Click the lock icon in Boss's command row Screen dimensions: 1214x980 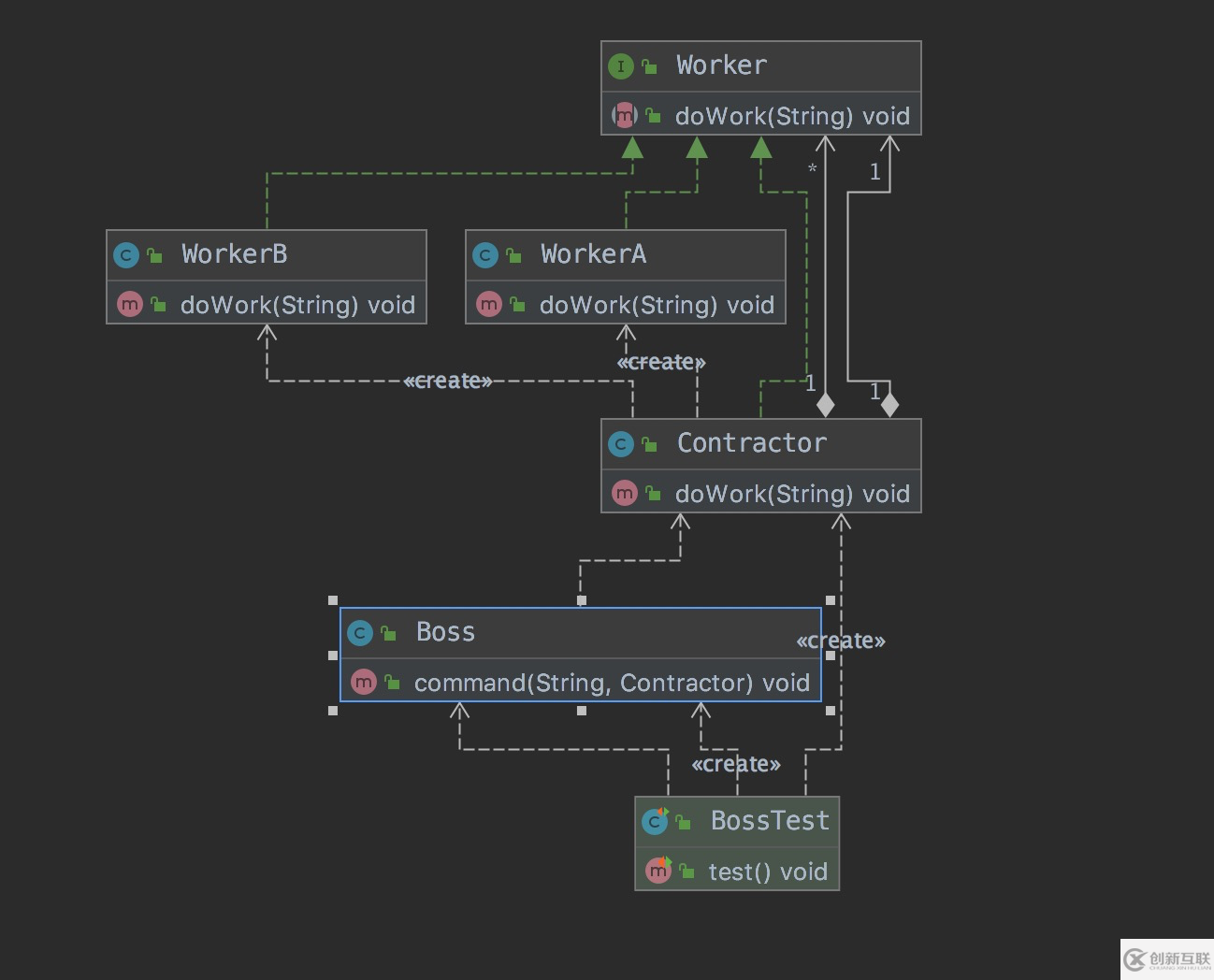(x=392, y=684)
